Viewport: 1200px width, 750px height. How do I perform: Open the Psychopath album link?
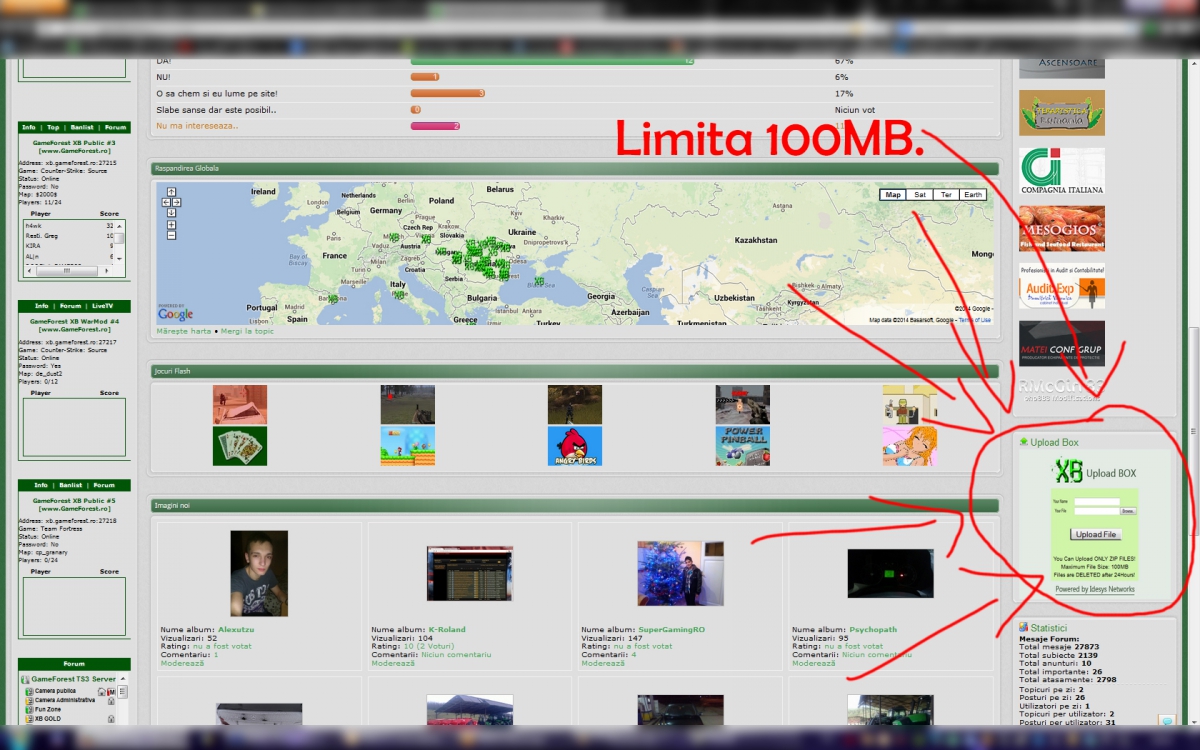873,630
